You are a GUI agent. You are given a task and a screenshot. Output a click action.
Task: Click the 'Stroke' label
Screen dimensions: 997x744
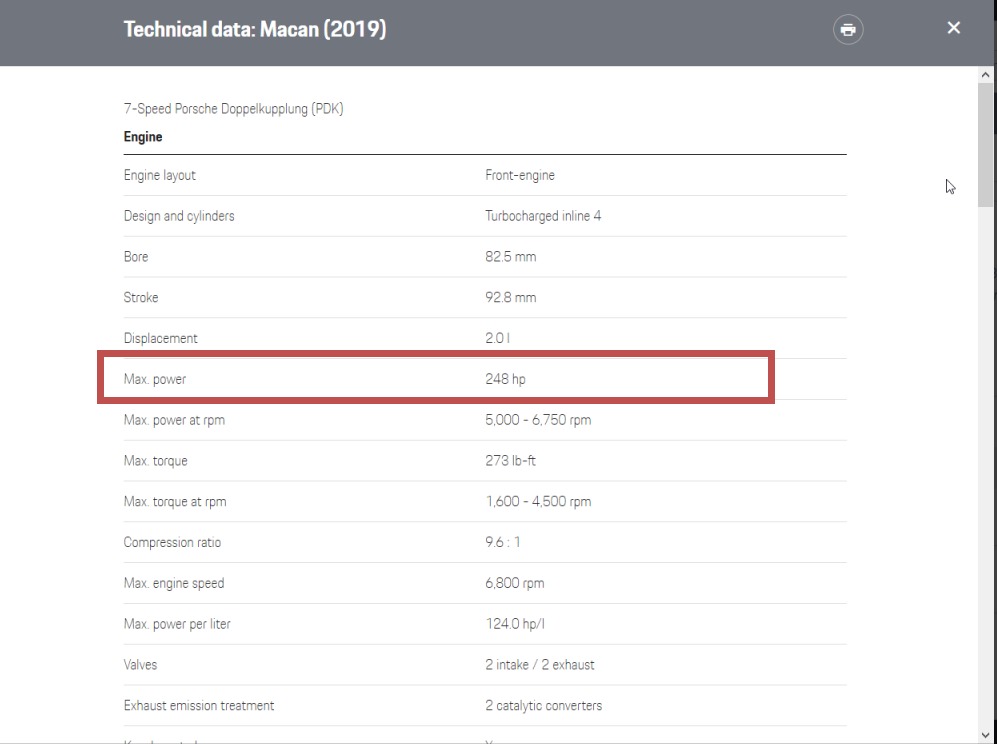[x=141, y=298]
